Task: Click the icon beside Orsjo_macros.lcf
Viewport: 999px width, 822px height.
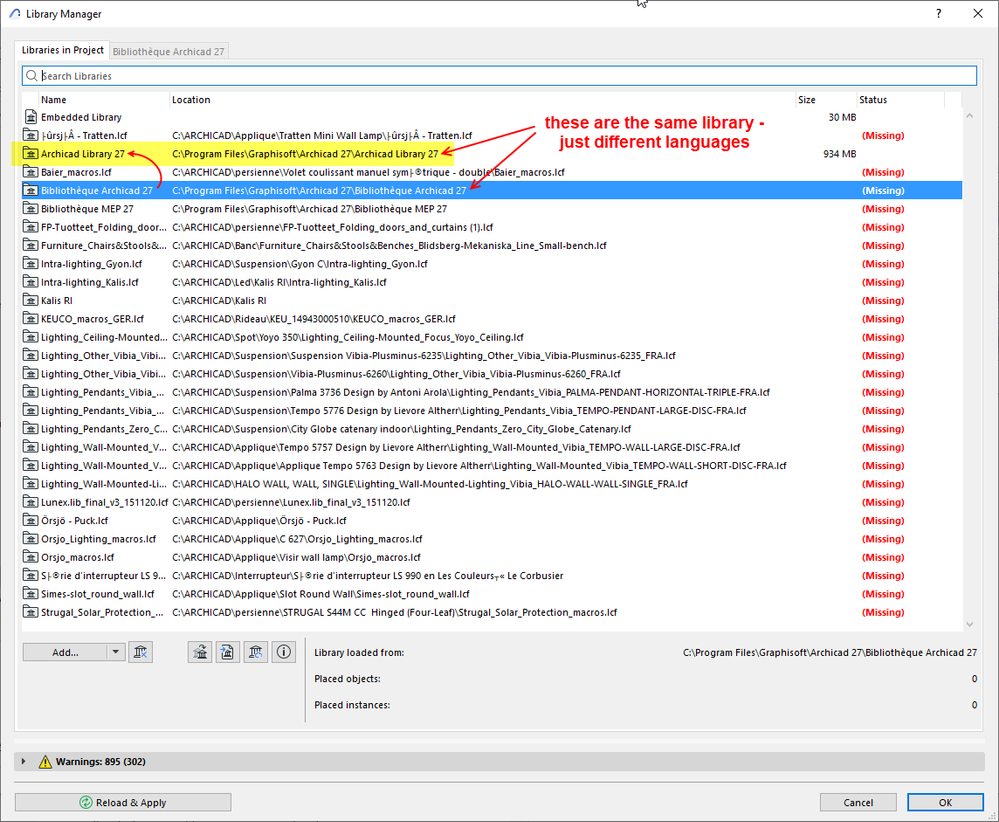Action: click(x=31, y=558)
